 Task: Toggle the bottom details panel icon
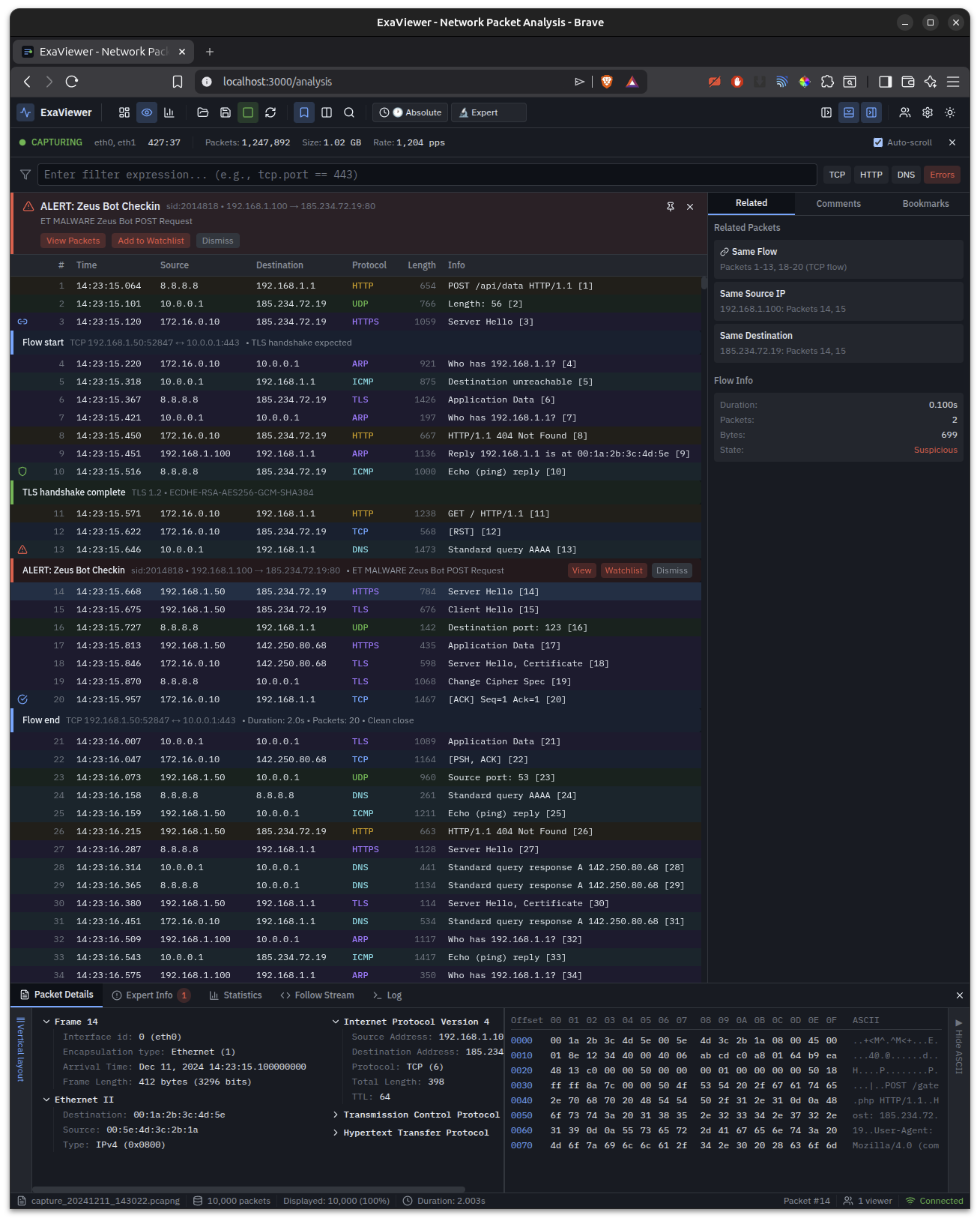[849, 112]
